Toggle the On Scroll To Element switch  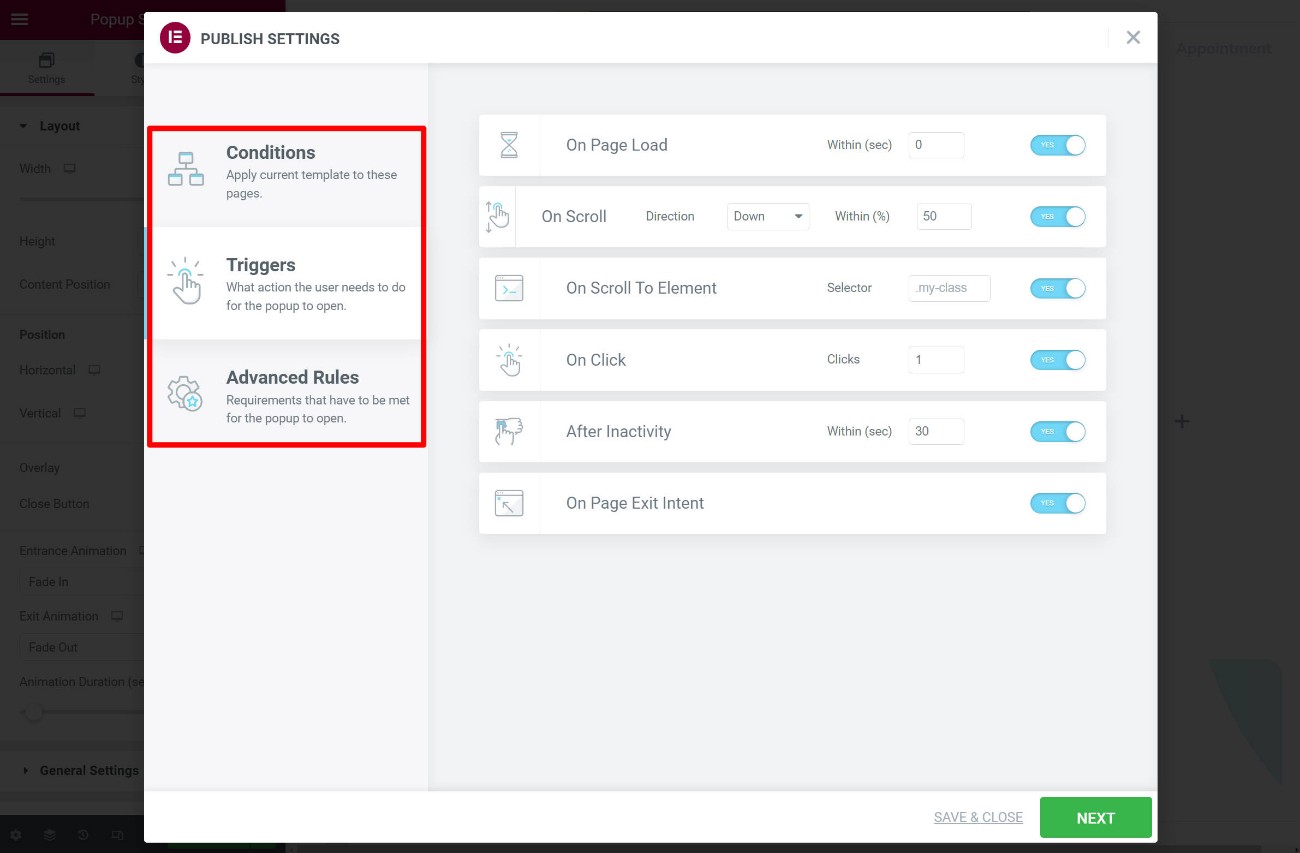tap(1058, 288)
